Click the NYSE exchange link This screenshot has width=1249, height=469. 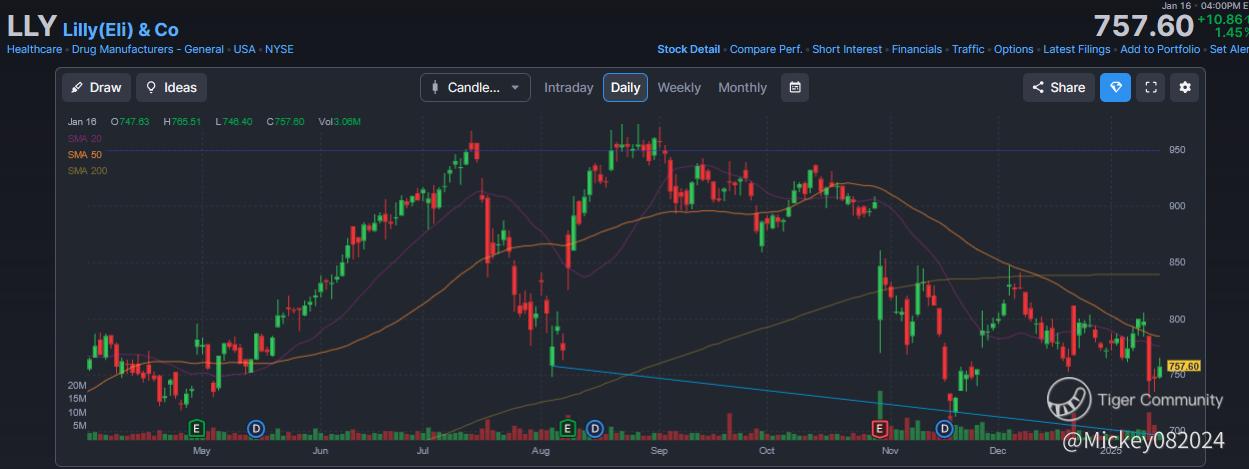(279, 49)
